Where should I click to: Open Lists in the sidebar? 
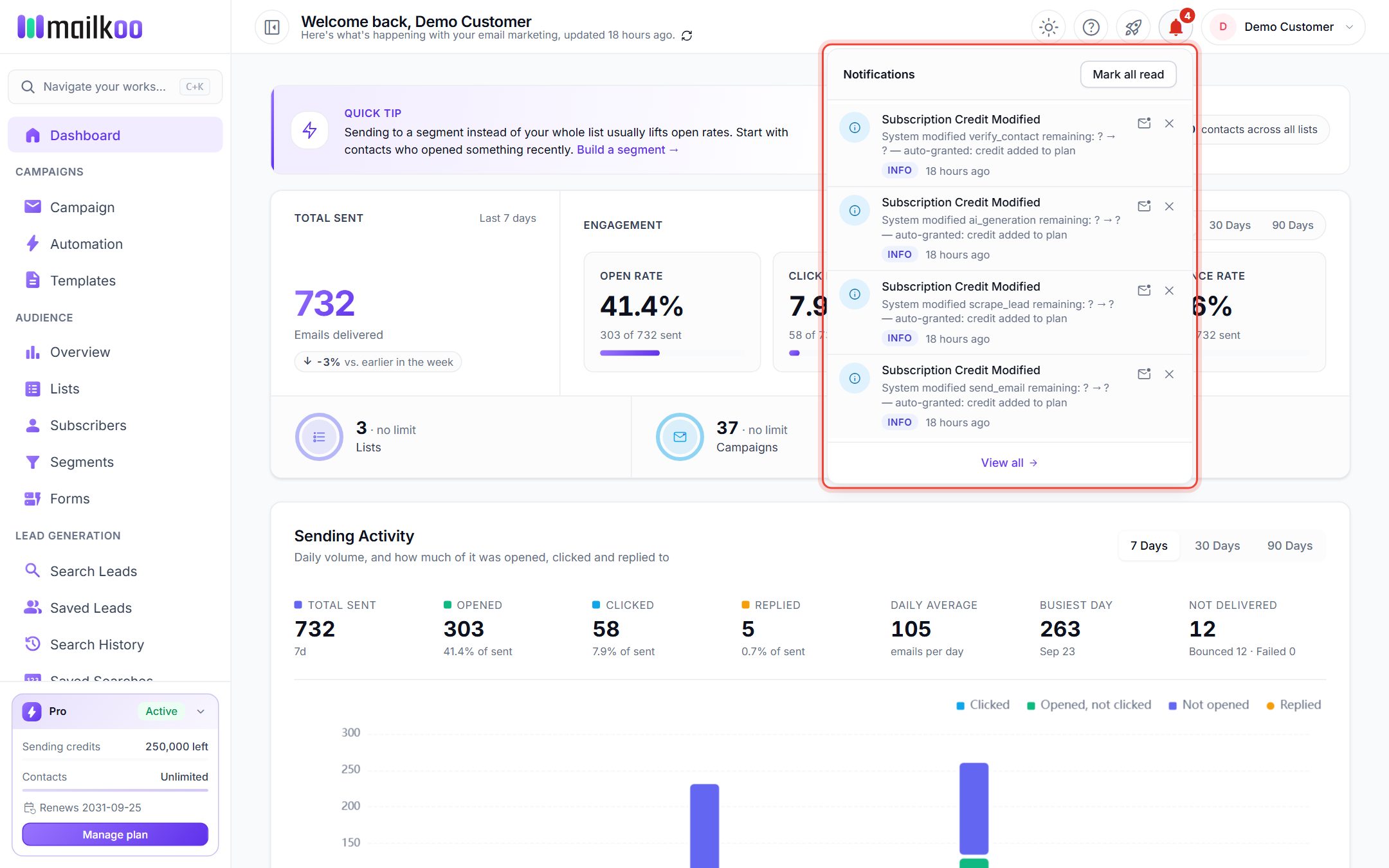coord(115,388)
